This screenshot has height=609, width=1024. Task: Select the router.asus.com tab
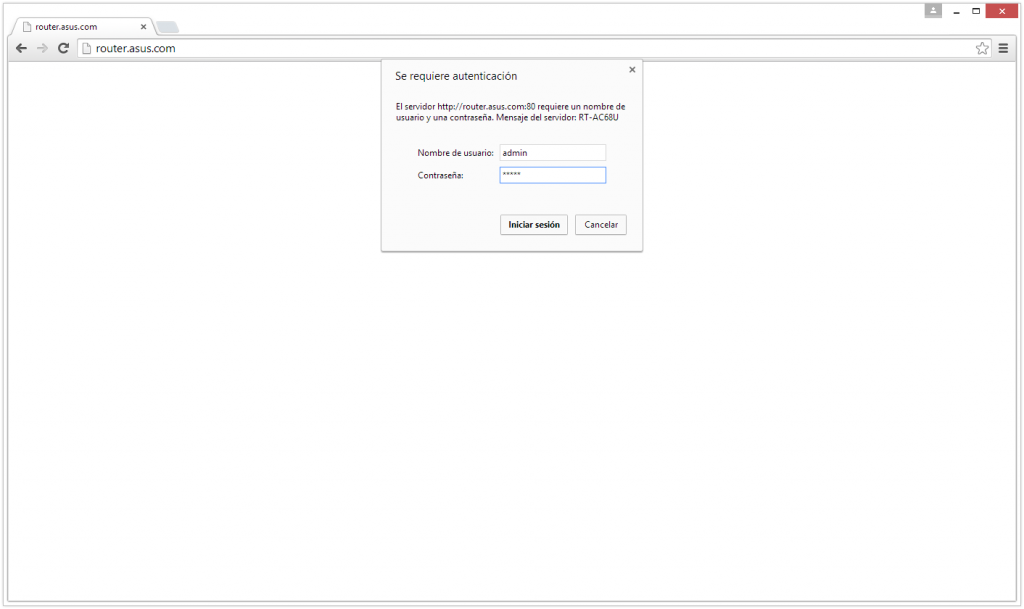tap(82, 27)
